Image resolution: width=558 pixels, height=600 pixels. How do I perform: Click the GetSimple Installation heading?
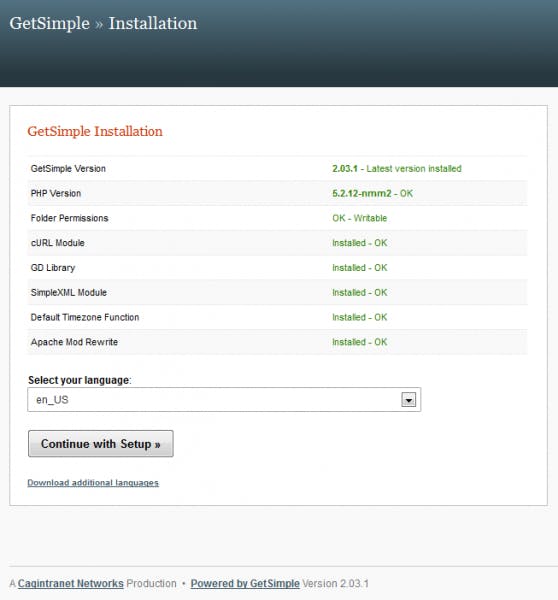coord(95,131)
